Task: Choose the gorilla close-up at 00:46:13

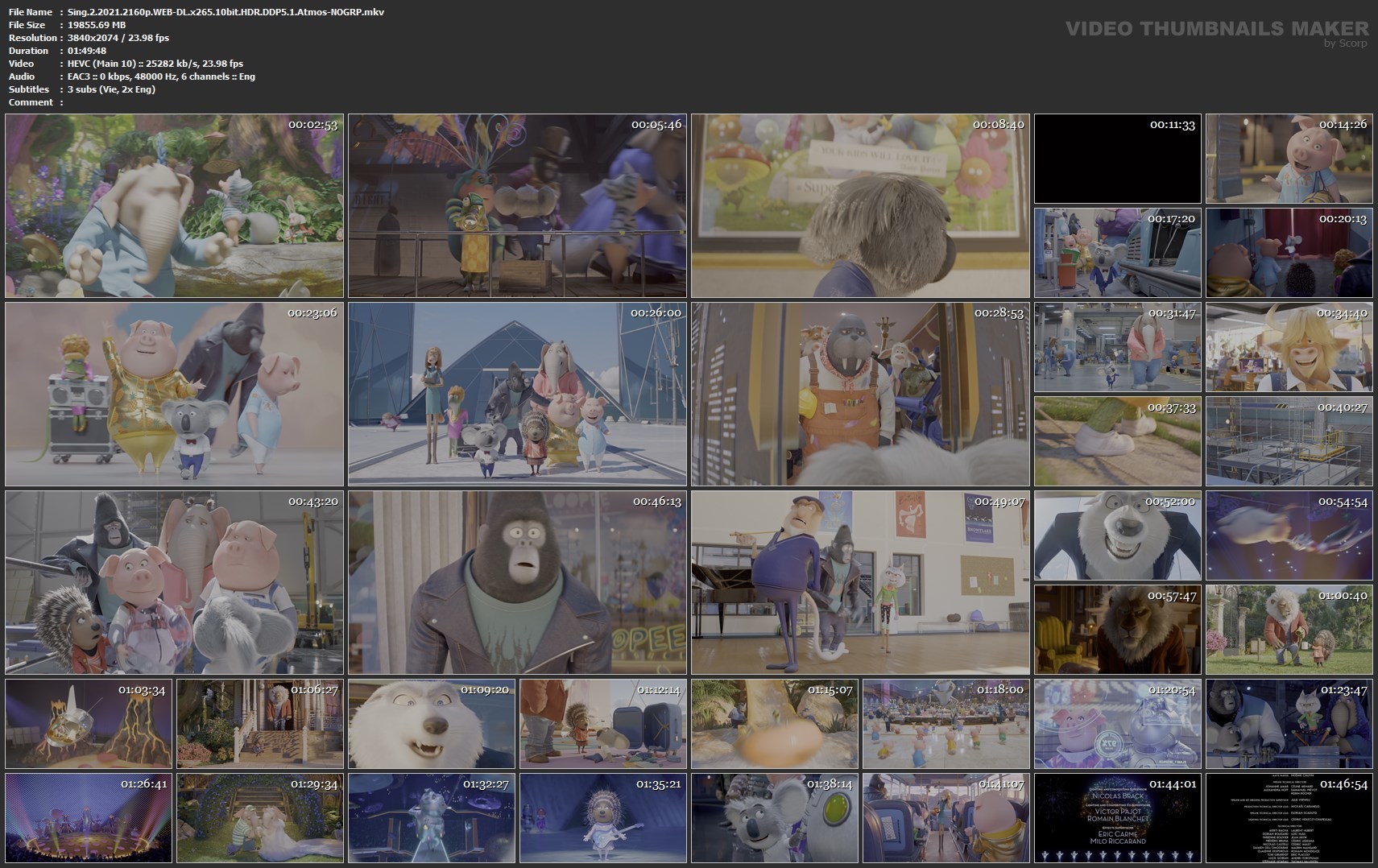Action: click(517, 583)
